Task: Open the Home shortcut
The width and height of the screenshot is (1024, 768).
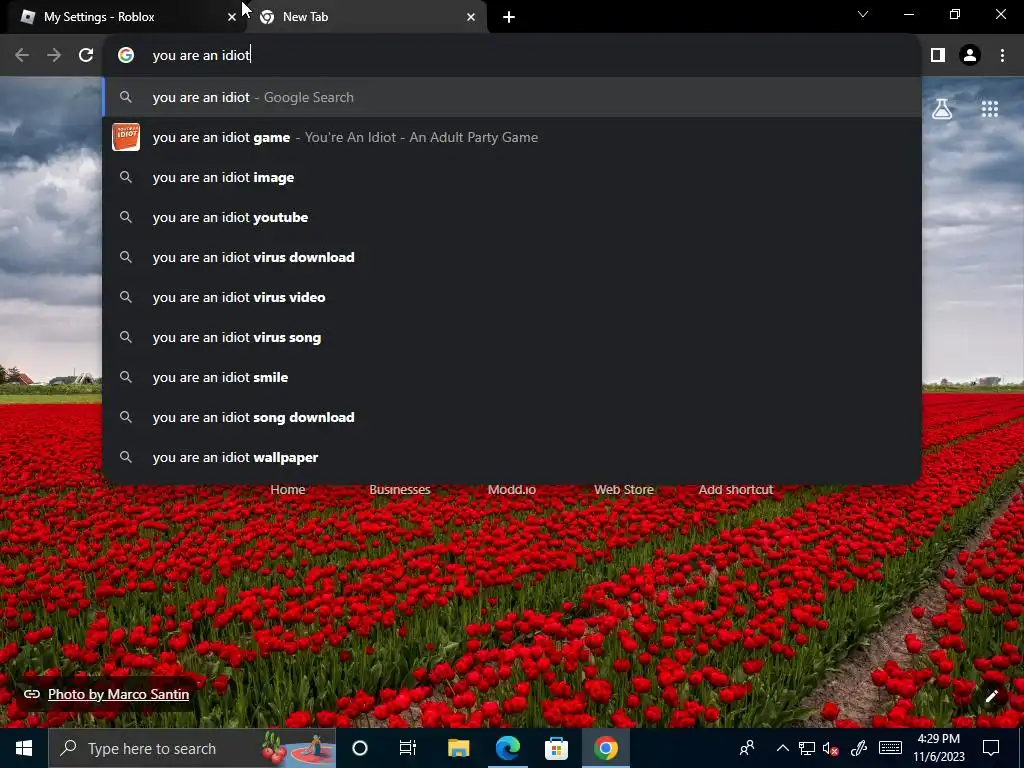Action: tap(287, 489)
